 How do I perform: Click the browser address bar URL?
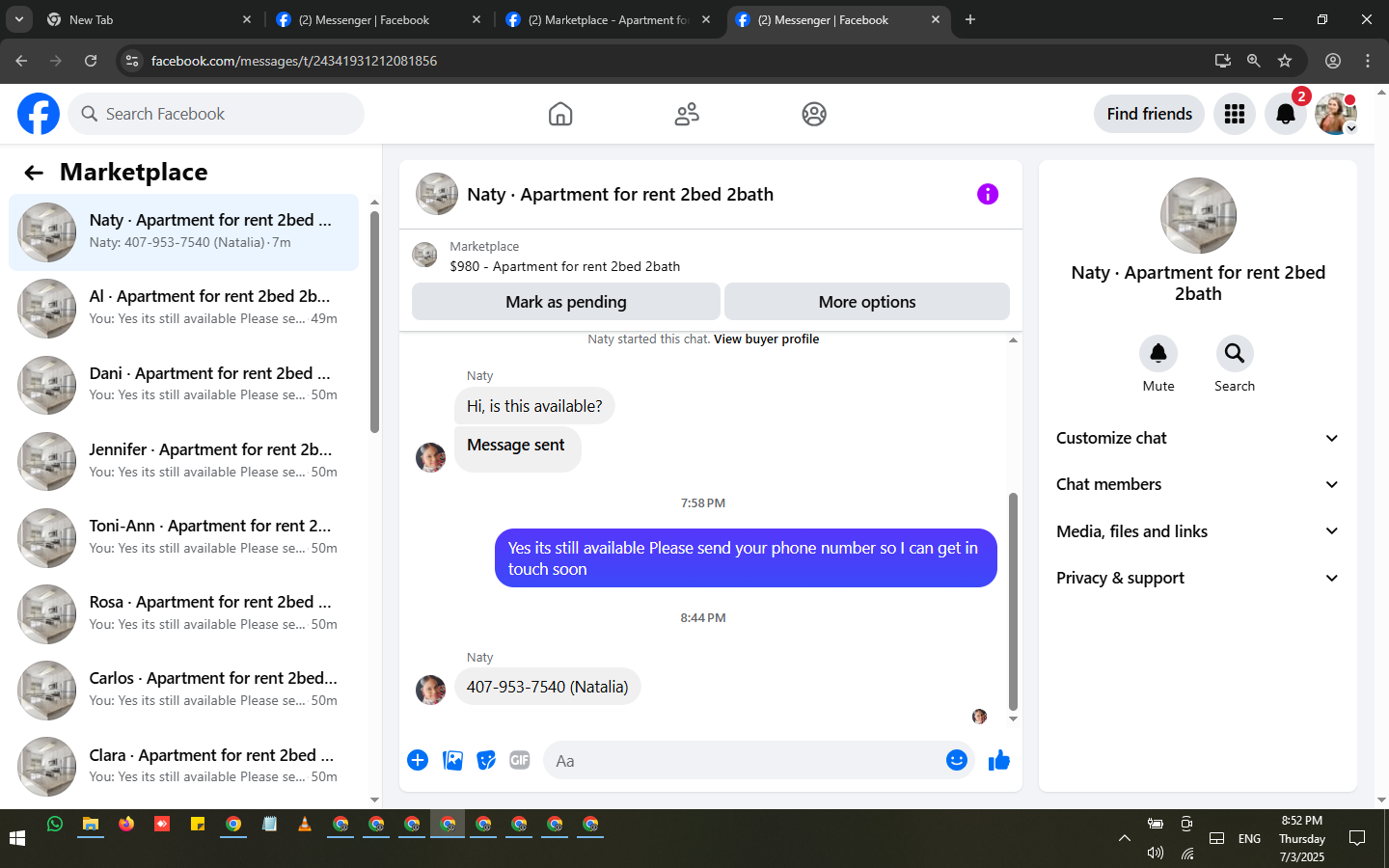pyautogui.click(x=293, y=61)
